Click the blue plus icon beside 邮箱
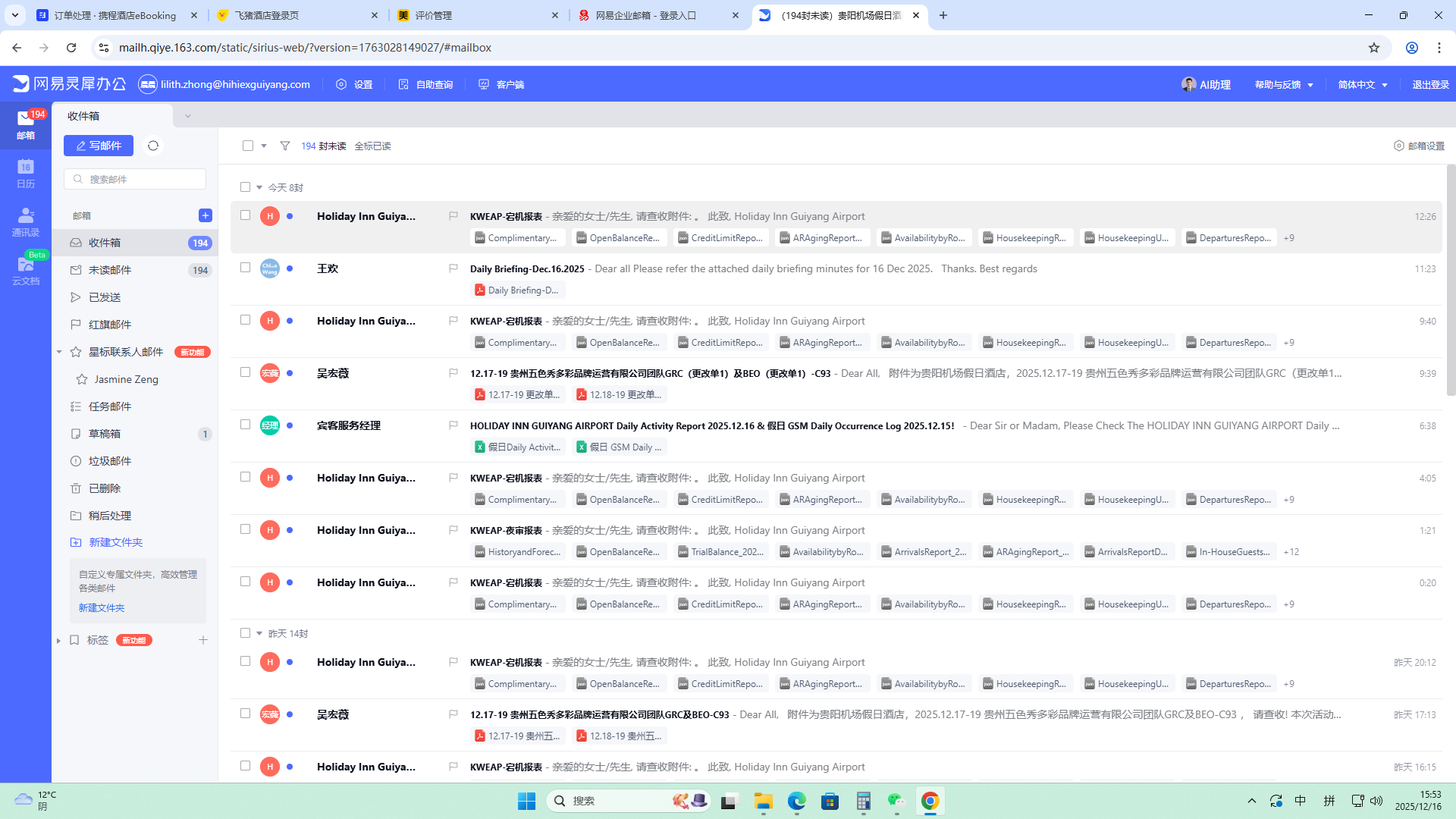Viewport: 1456px width, 819px height. point(205,215)
